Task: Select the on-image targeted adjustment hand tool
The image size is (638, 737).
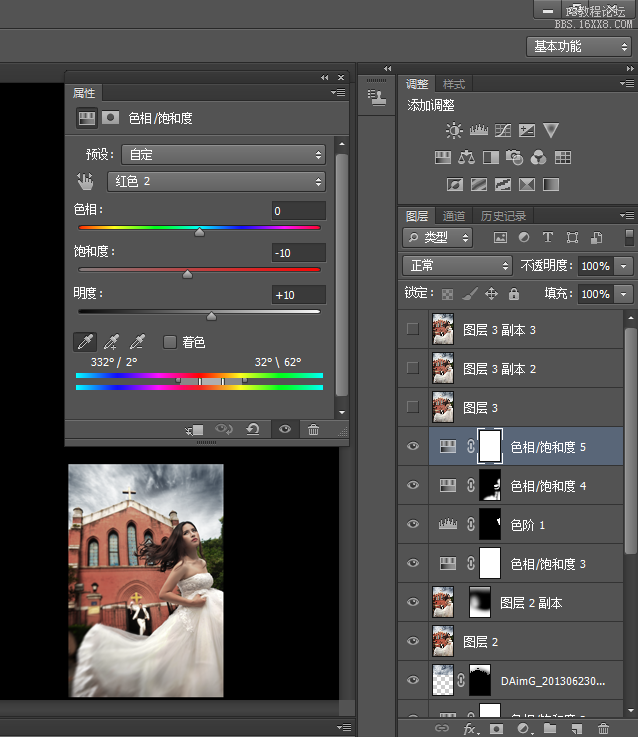Action: click(86, 181)
